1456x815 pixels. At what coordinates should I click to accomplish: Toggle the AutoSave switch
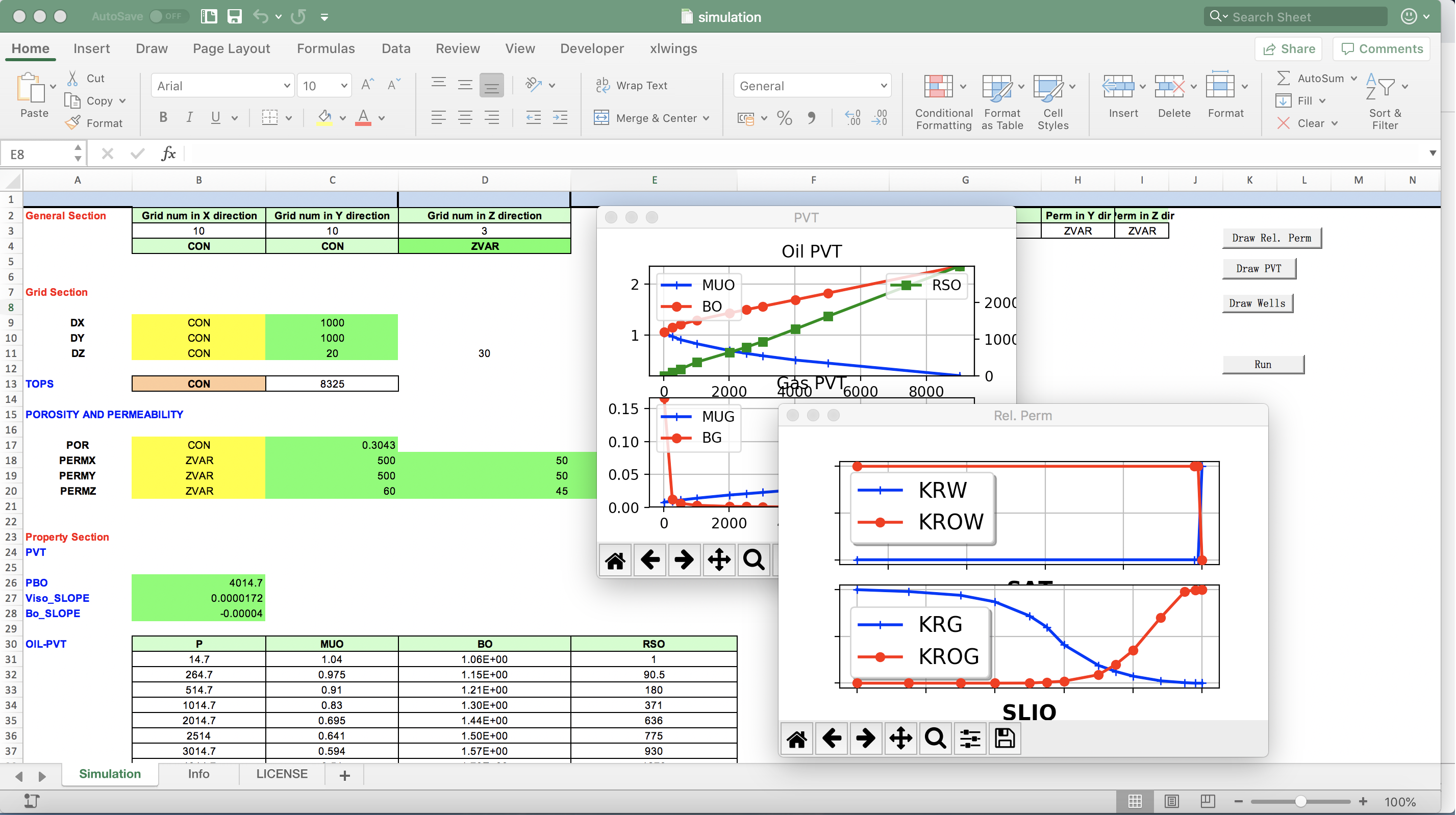(168, 16)
